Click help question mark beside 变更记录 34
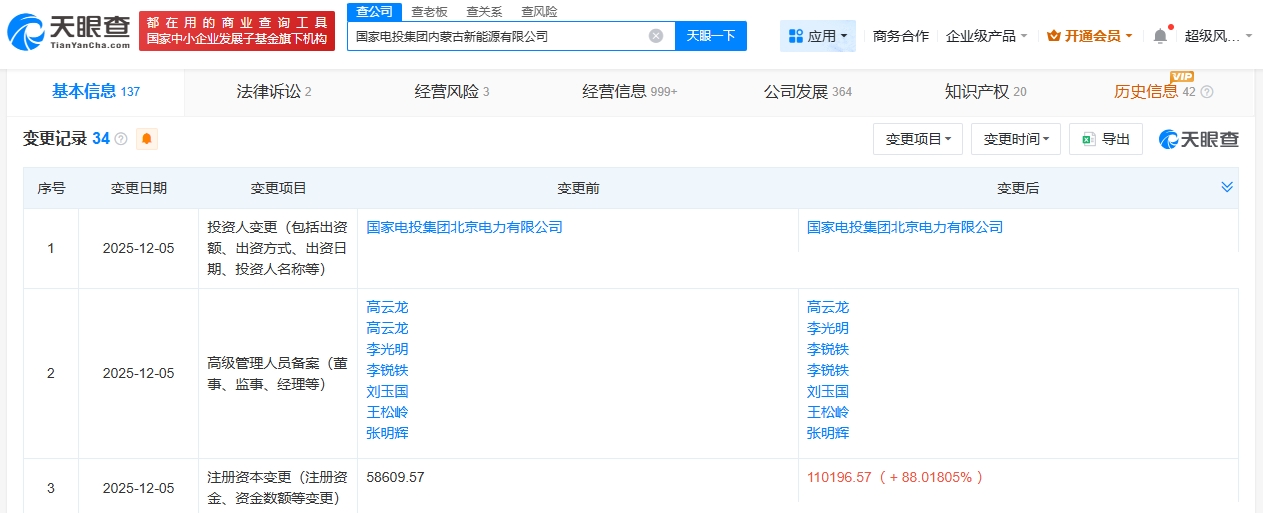The height and width of the screenshot is (513, 1263). (121, 139)
